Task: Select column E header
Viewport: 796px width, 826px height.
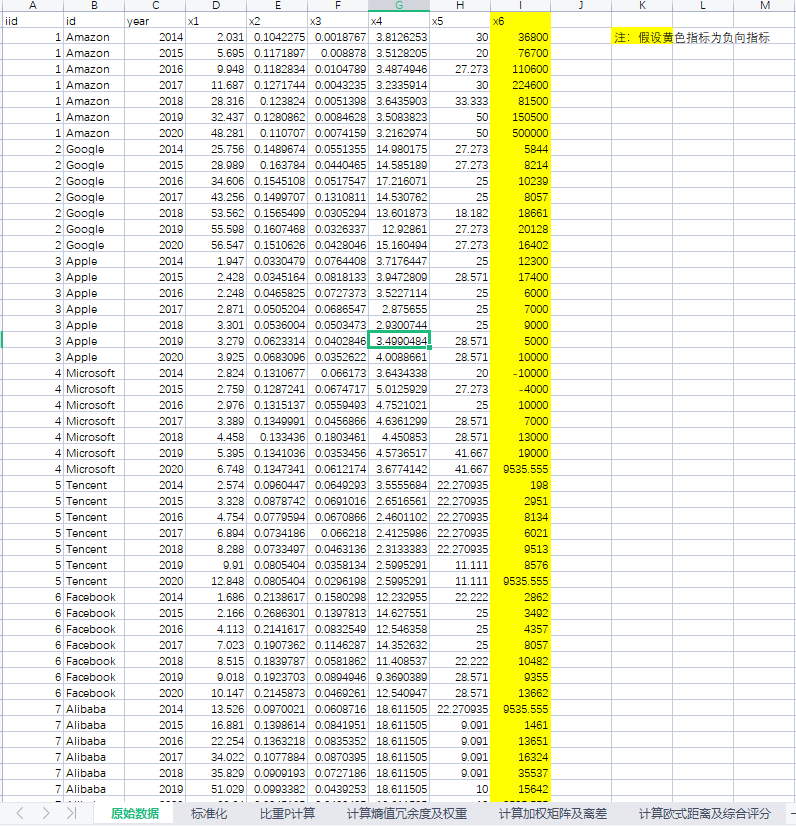Action: [277, 5]
